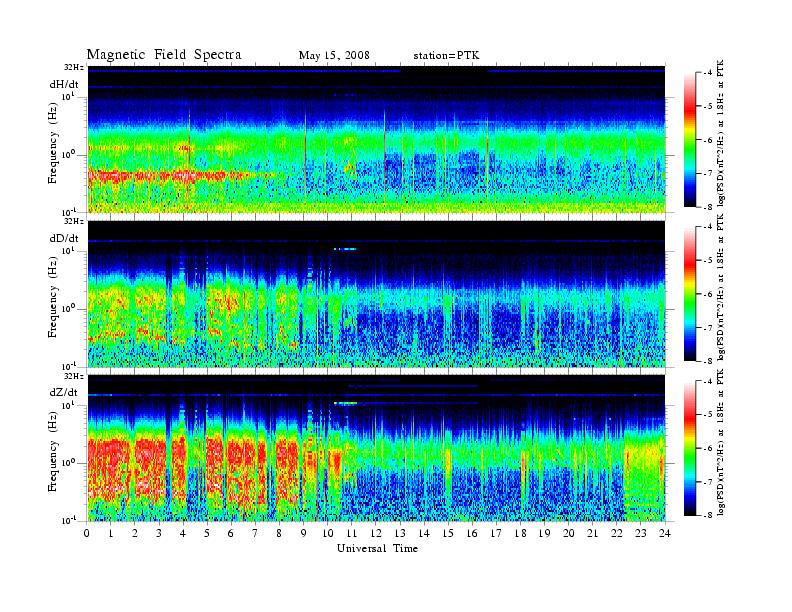Click the "station=PTK" label

point(446,56)
